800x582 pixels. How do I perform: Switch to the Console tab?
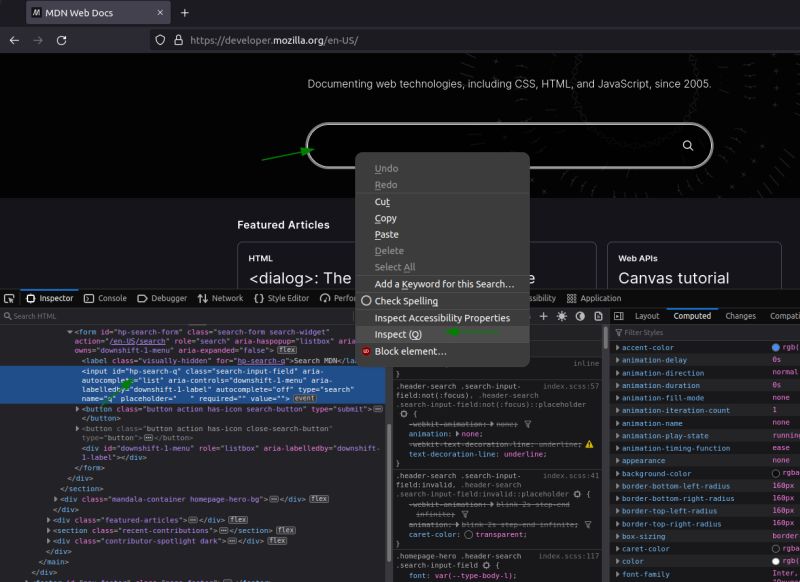coord(105,298)
